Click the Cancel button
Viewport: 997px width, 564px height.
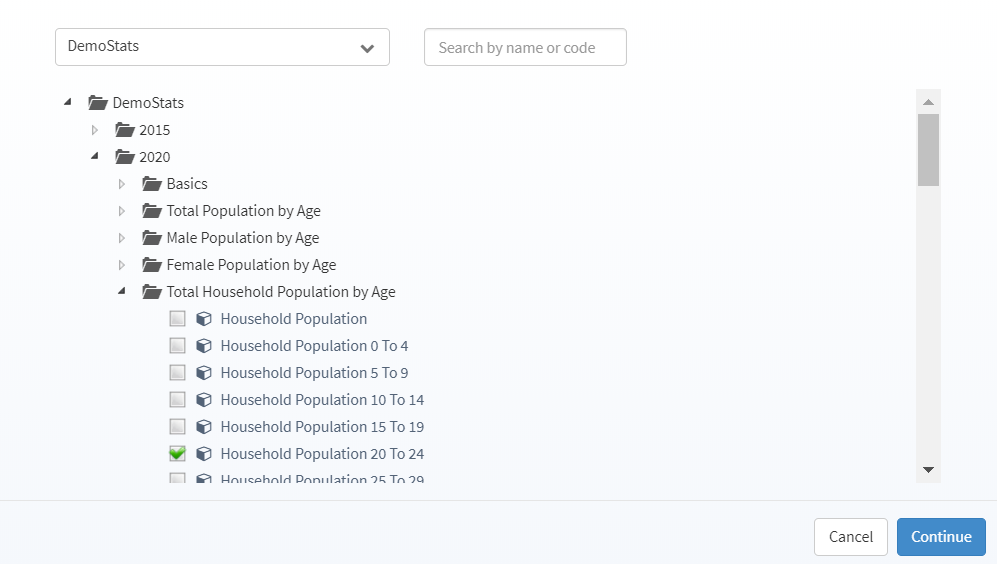click(x=851, y=537)
